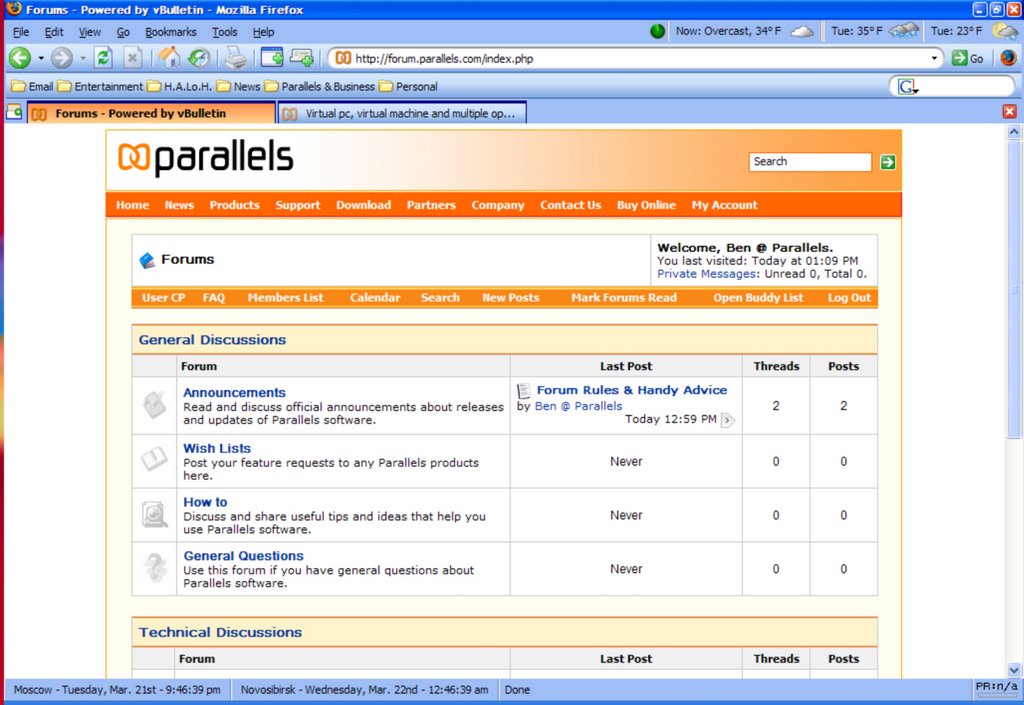Click the Firefox Back arrow button

[x=20, y=58]
